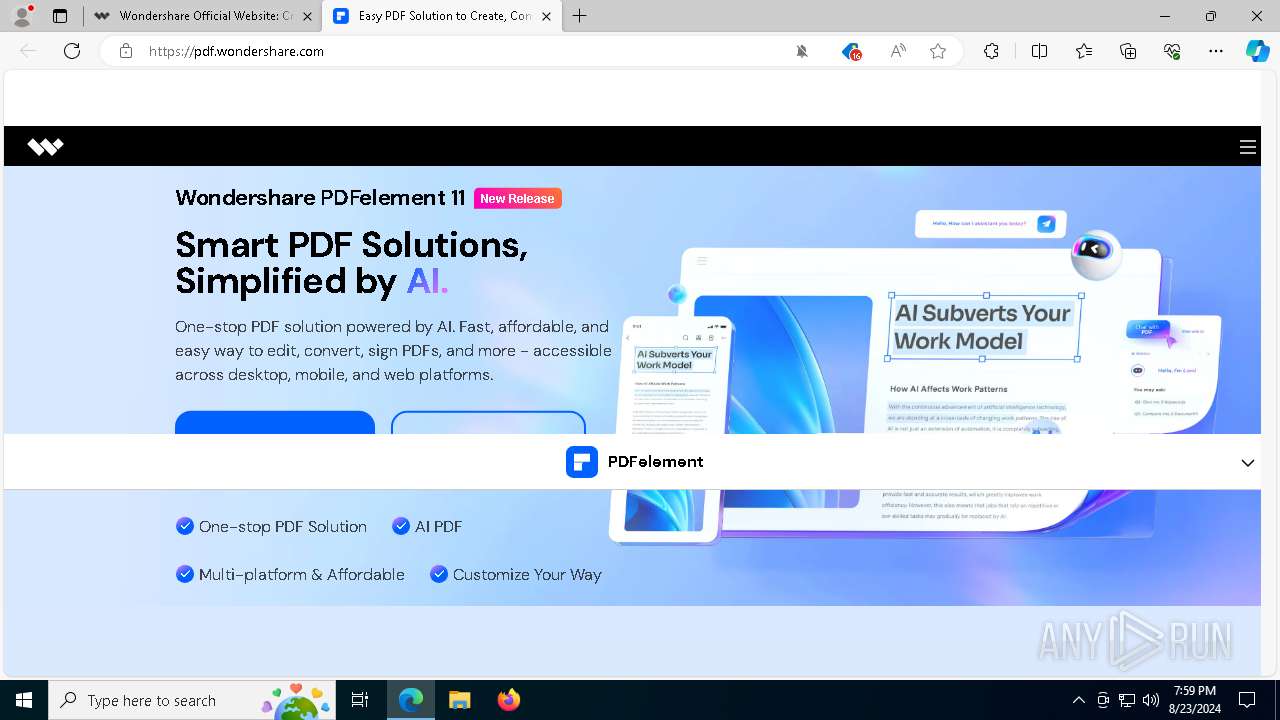View site information lock icon
This screenshot has height=720, width=1280.
coord(126,51)
